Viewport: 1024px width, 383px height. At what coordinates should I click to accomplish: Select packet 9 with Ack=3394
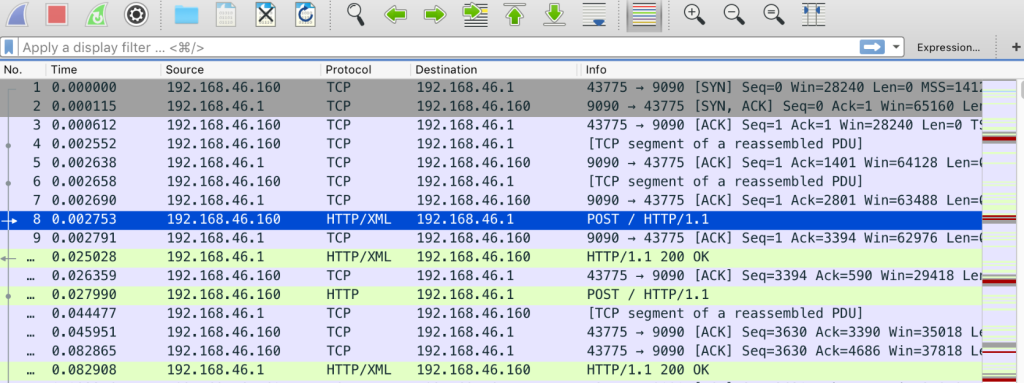click(x=490, y=239)
